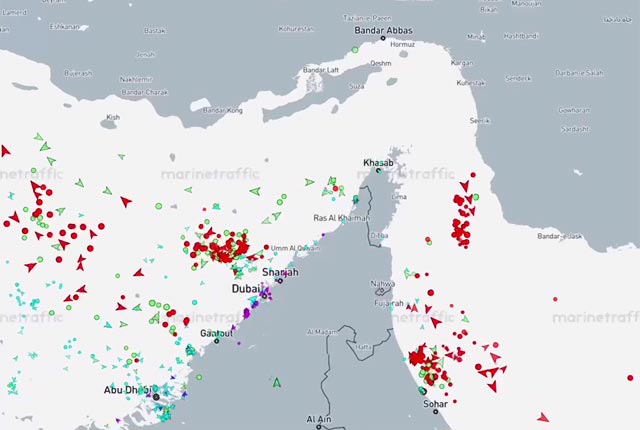Image resolution: width=640 pixels, height=430 pixels.
Task: Click the green arrow marker inland near Al Ain
Action: pyautogui.click(x=277, y=381)
